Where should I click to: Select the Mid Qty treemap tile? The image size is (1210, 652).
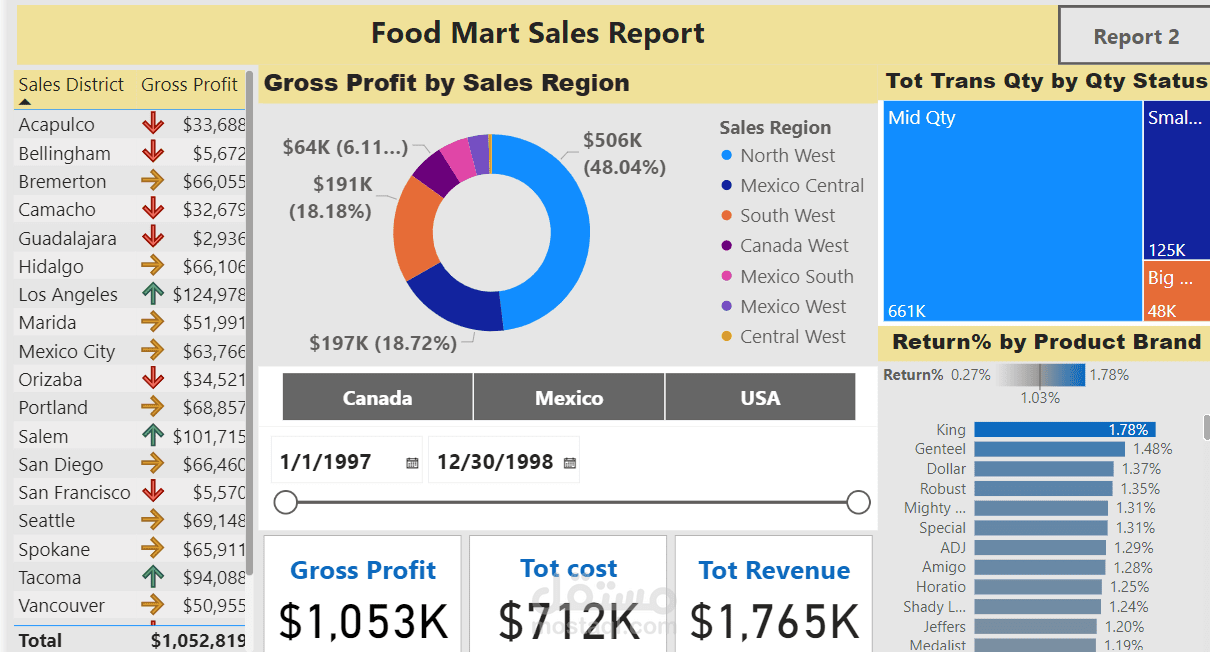1012,211
